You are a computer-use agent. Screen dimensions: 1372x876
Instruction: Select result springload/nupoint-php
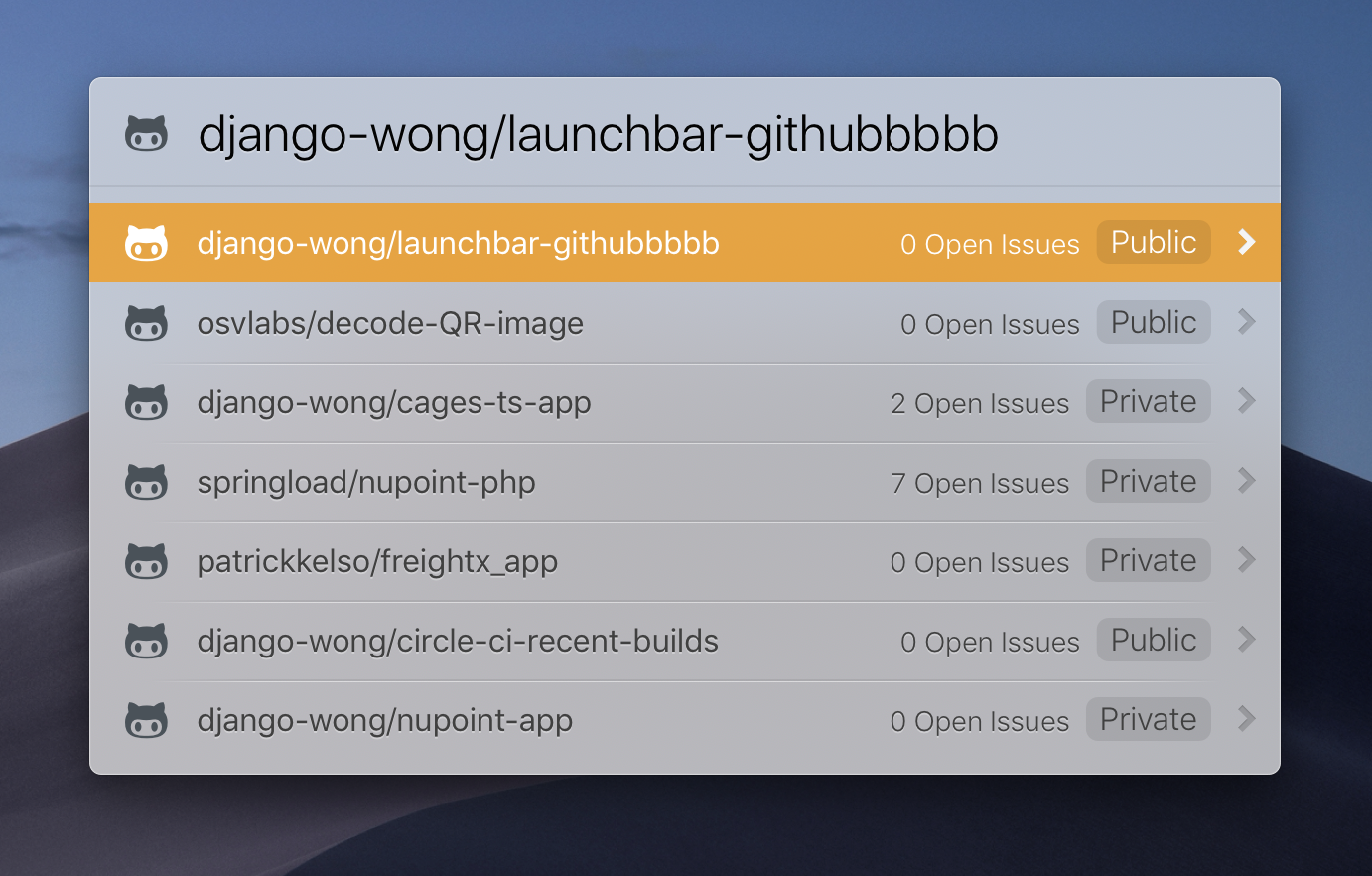pyautogui.click(x=685, y=481)
